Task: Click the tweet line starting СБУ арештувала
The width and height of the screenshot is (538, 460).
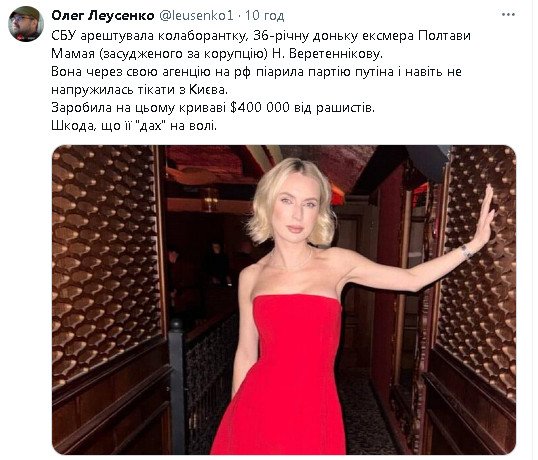Action: [261, 36]
